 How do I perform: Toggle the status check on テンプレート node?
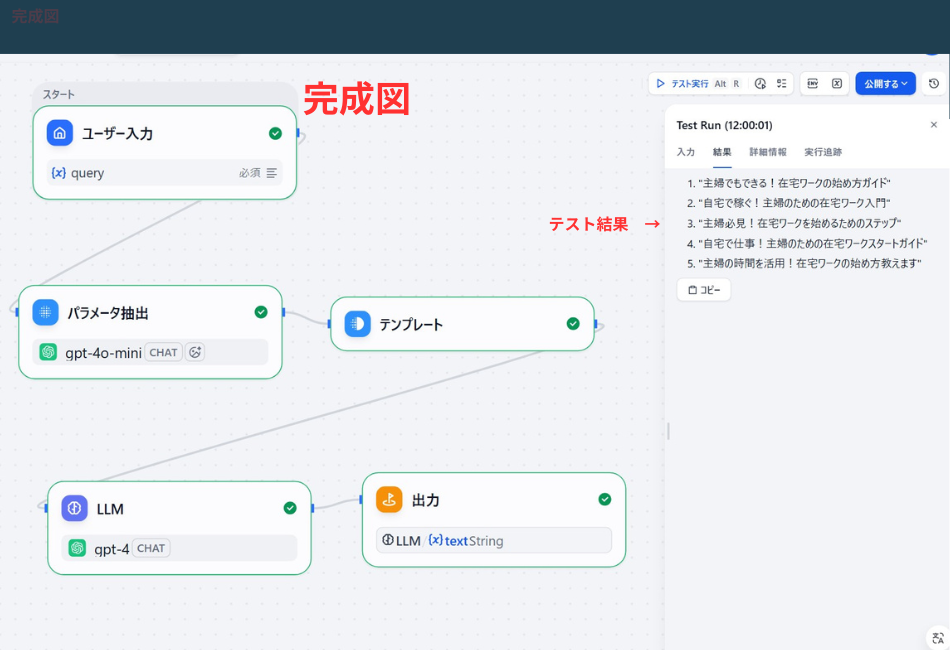pos(572,324)
